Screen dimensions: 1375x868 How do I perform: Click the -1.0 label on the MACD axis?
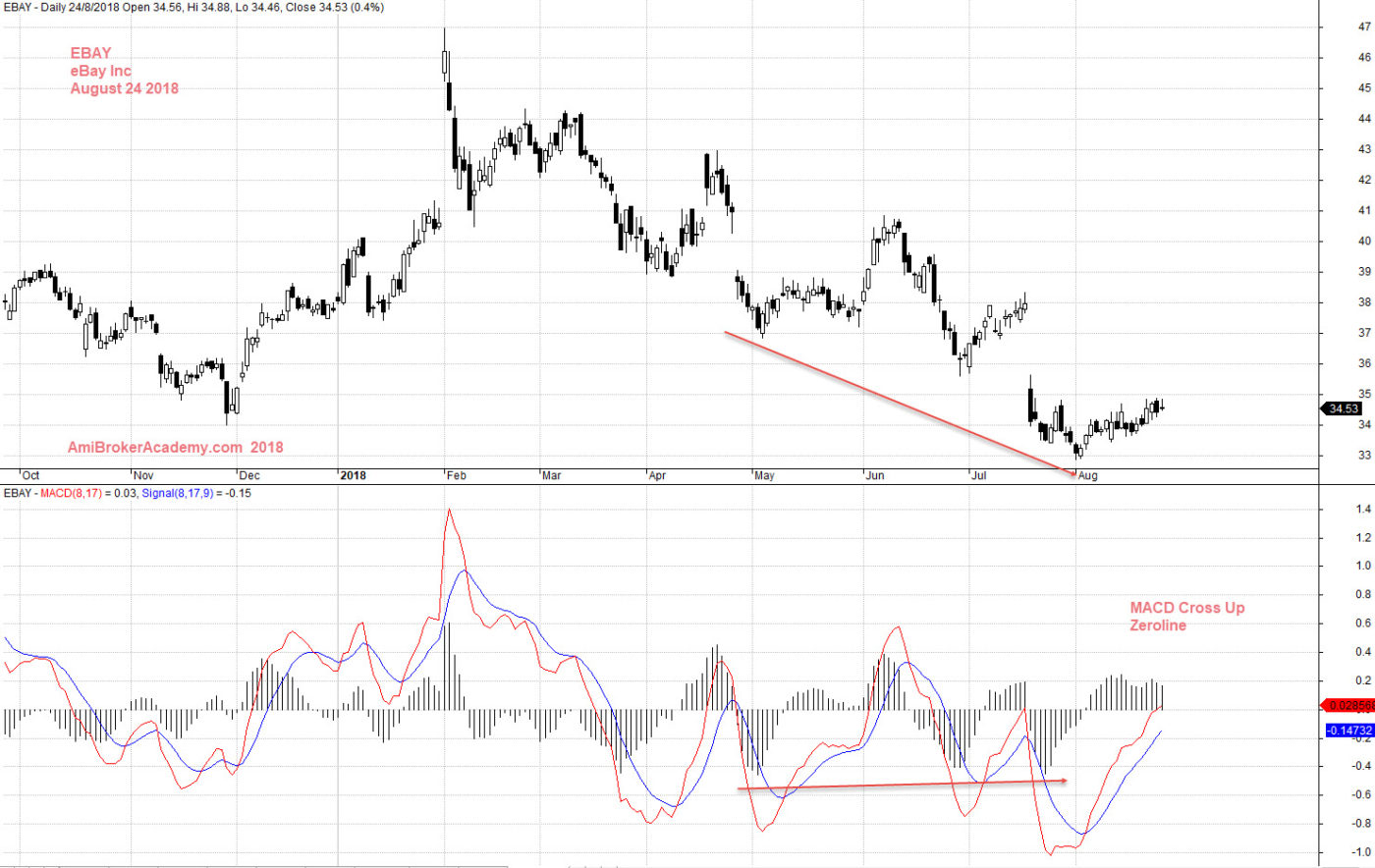1361,851
